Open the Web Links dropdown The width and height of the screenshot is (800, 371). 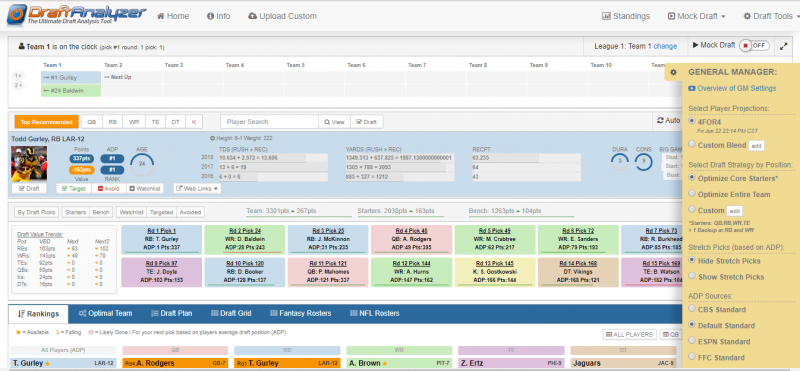click(x=197, y=188)
